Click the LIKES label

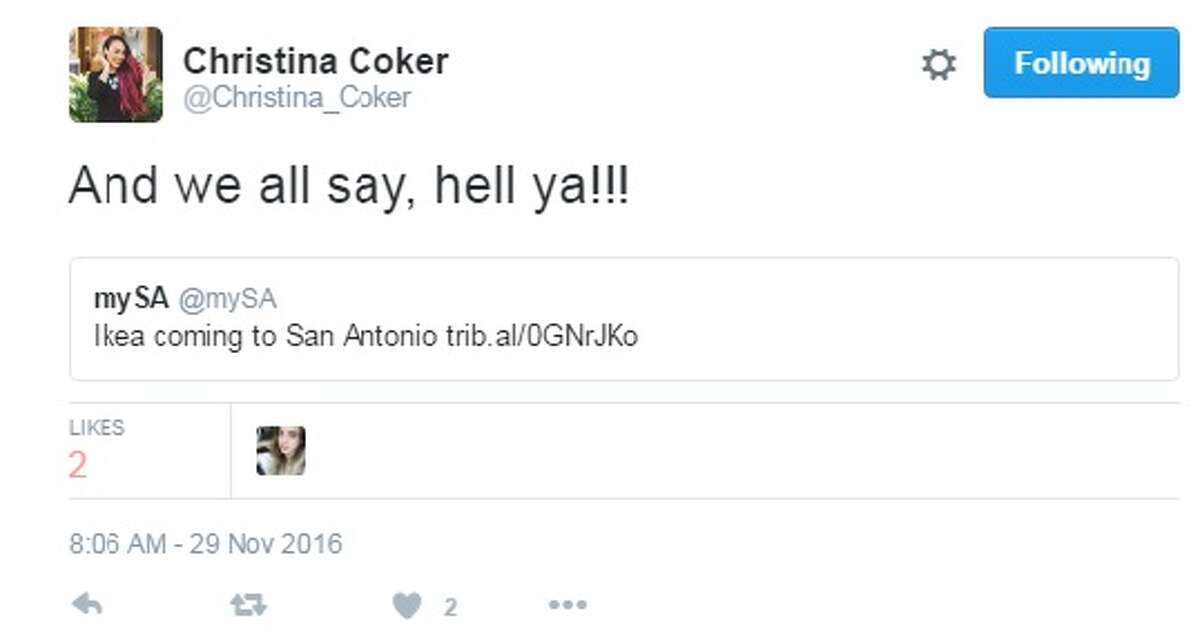(97, 428)
